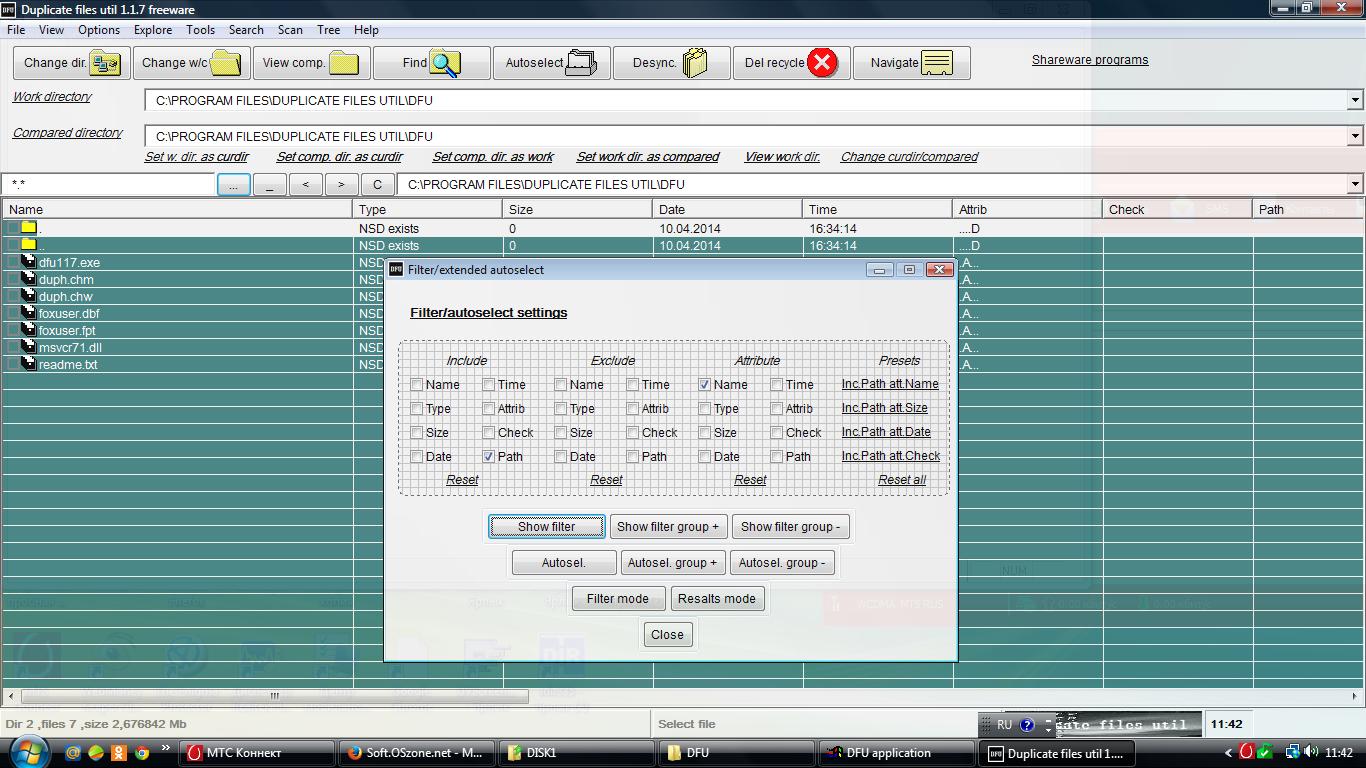The image size is (1366, 768).
Task: Click the Navigate toolbar icon
Action: pyautogui.click(x=937, y=63)
